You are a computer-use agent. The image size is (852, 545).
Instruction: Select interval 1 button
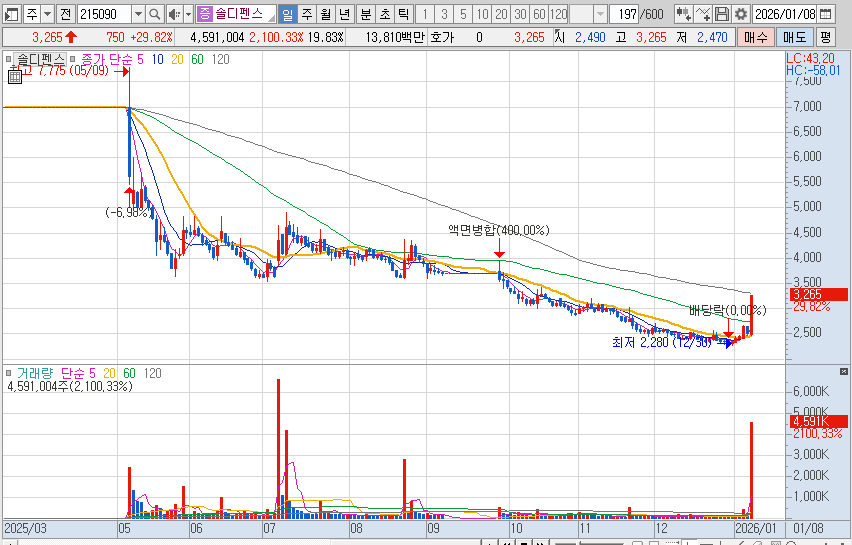coord(425,14)
